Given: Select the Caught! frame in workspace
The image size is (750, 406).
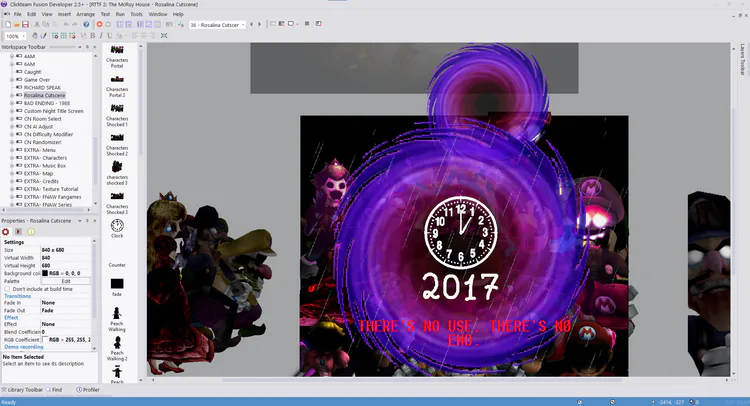Looking at the screenshot, I should pos(33,72).
